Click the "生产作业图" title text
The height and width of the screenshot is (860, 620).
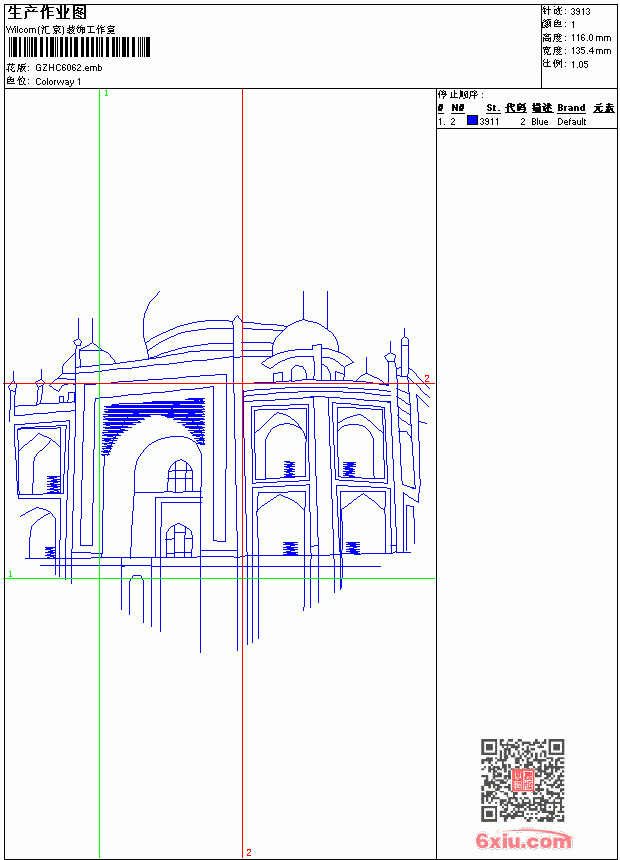pyautogui.click(x=47, y=13)
